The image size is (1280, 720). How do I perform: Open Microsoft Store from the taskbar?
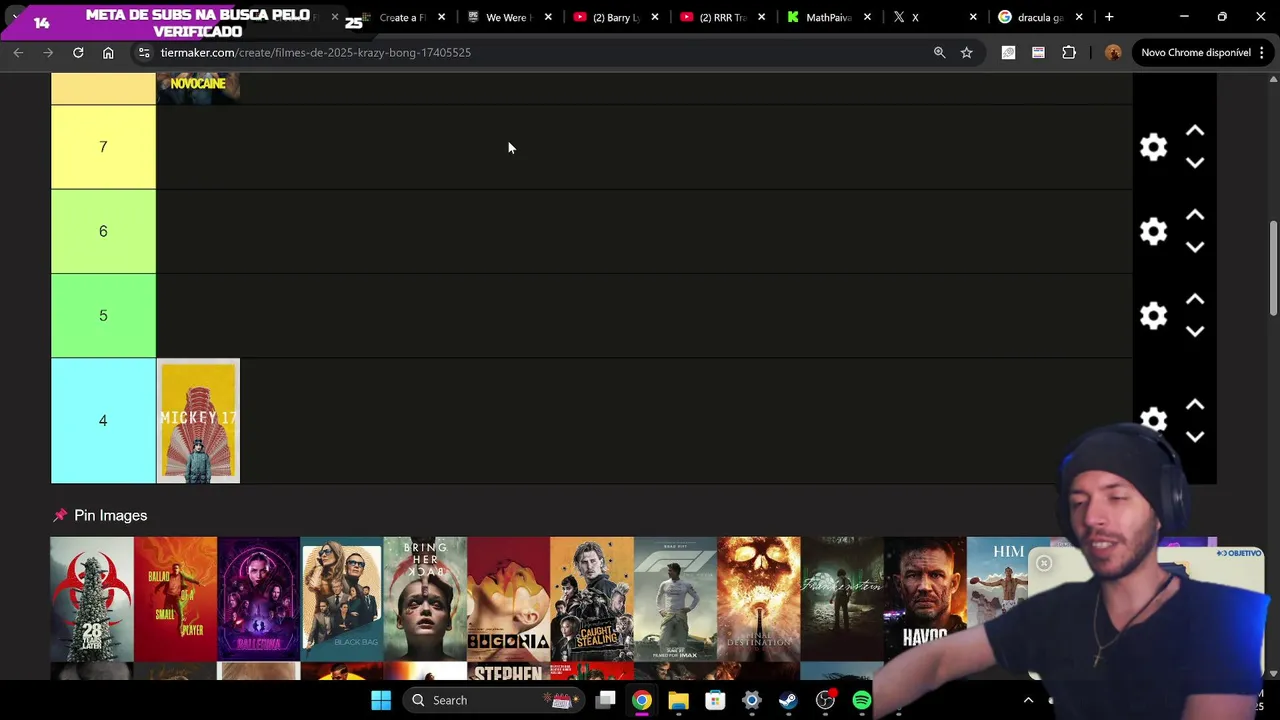[x=715, y=700]
